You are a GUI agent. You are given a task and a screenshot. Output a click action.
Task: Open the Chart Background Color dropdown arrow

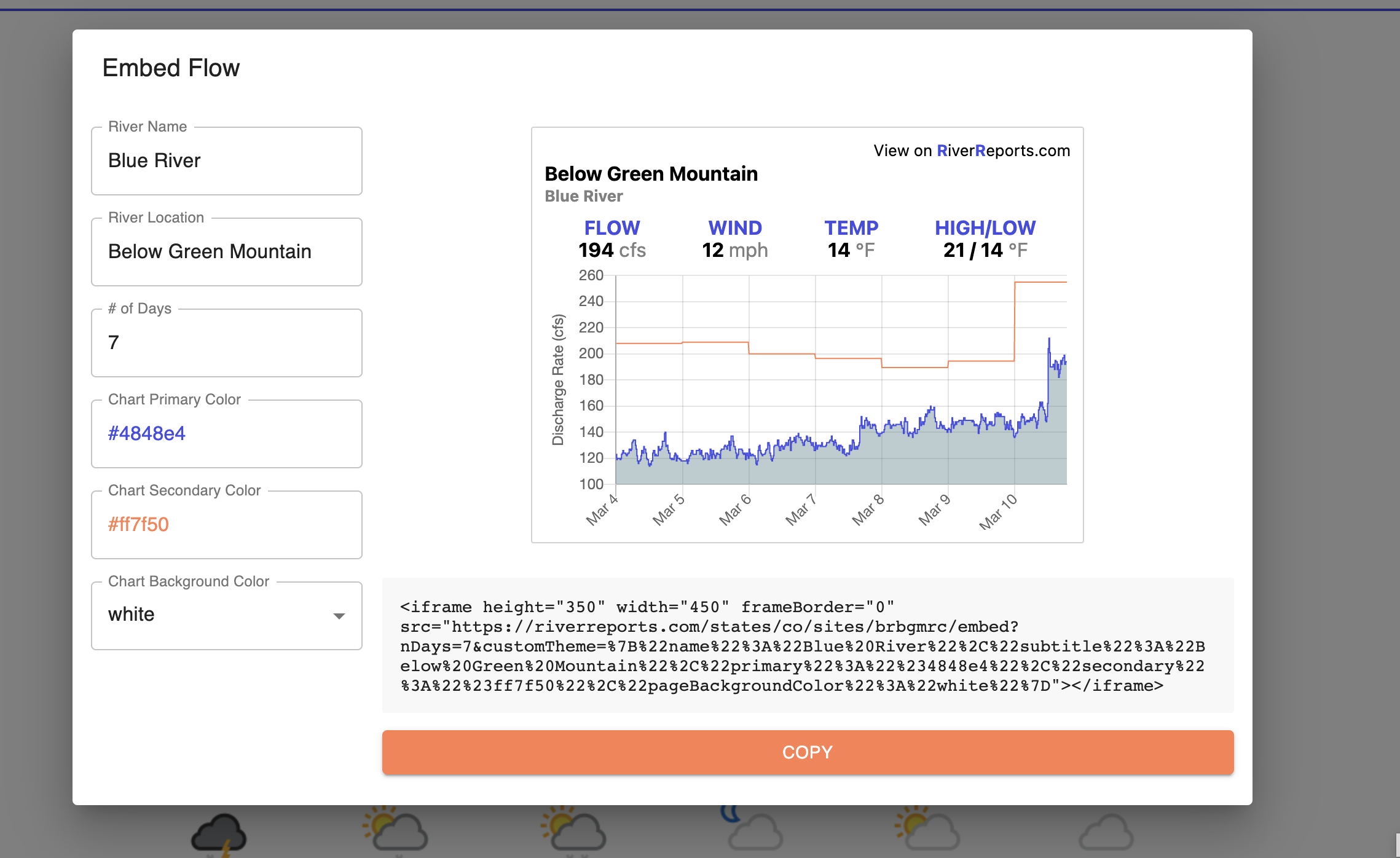point(339,616)
